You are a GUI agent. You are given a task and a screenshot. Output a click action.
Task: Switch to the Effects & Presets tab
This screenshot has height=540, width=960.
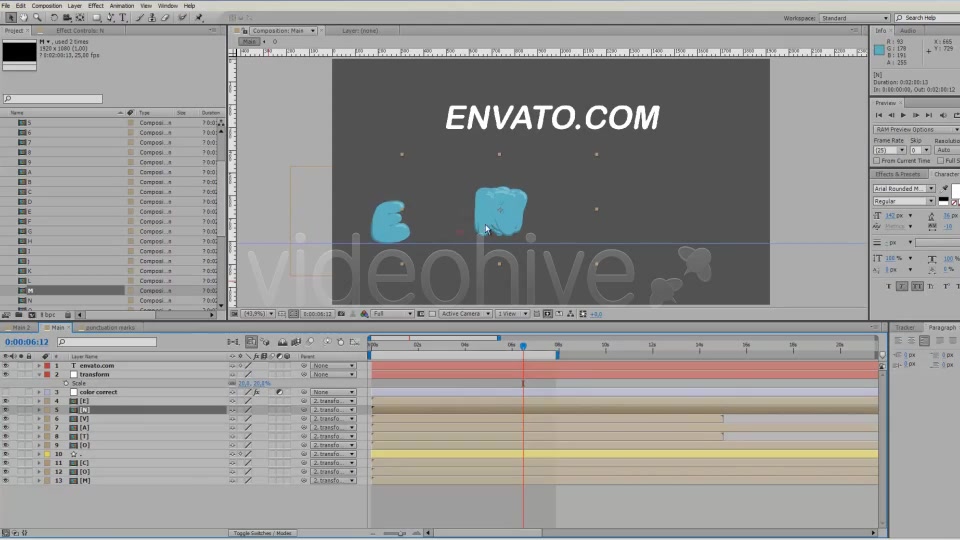[x=898, y=174]
